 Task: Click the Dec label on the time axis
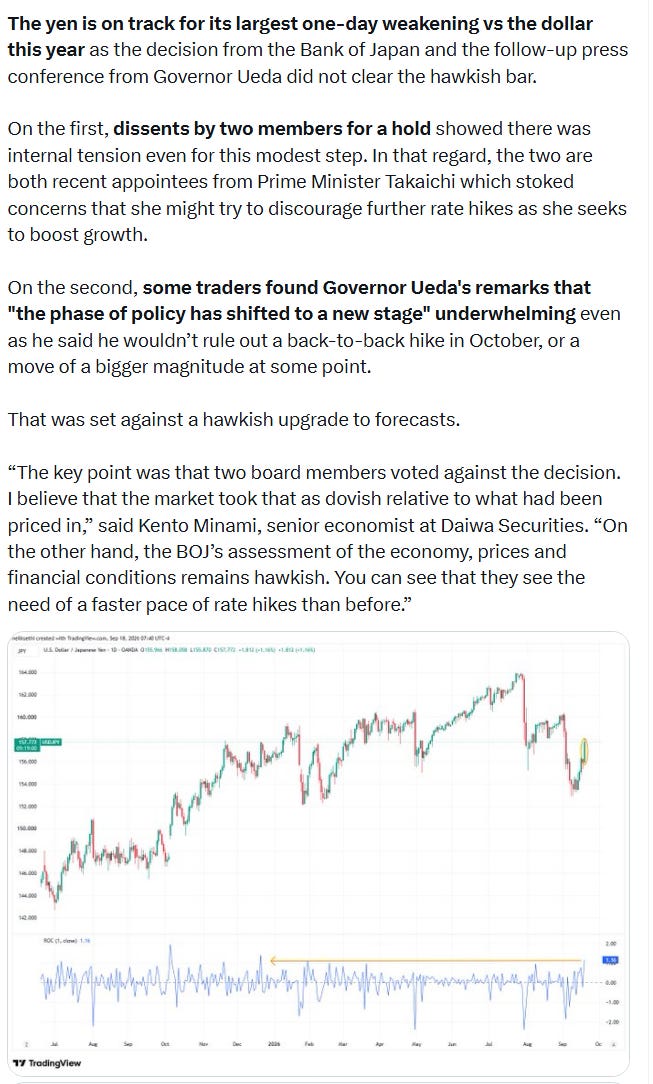[x=237, y=1044]
